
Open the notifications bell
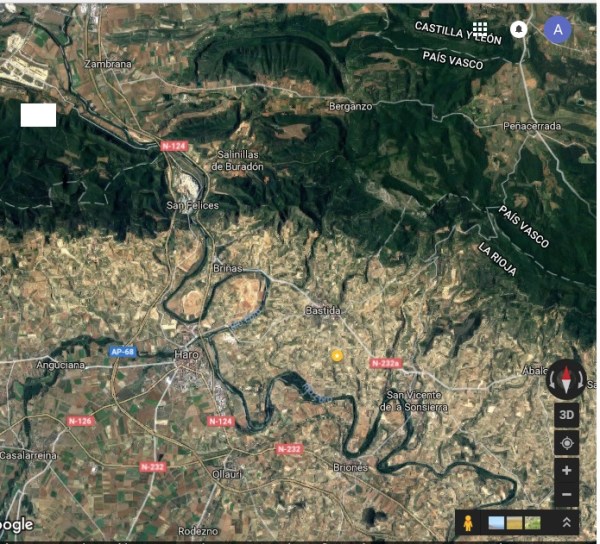point(518,29)
